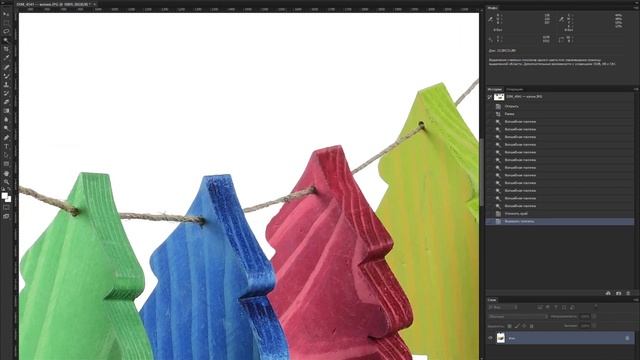Viewport: 640px width, 360px height.
Task: Select the Path Selection tool
Action: 6,155
